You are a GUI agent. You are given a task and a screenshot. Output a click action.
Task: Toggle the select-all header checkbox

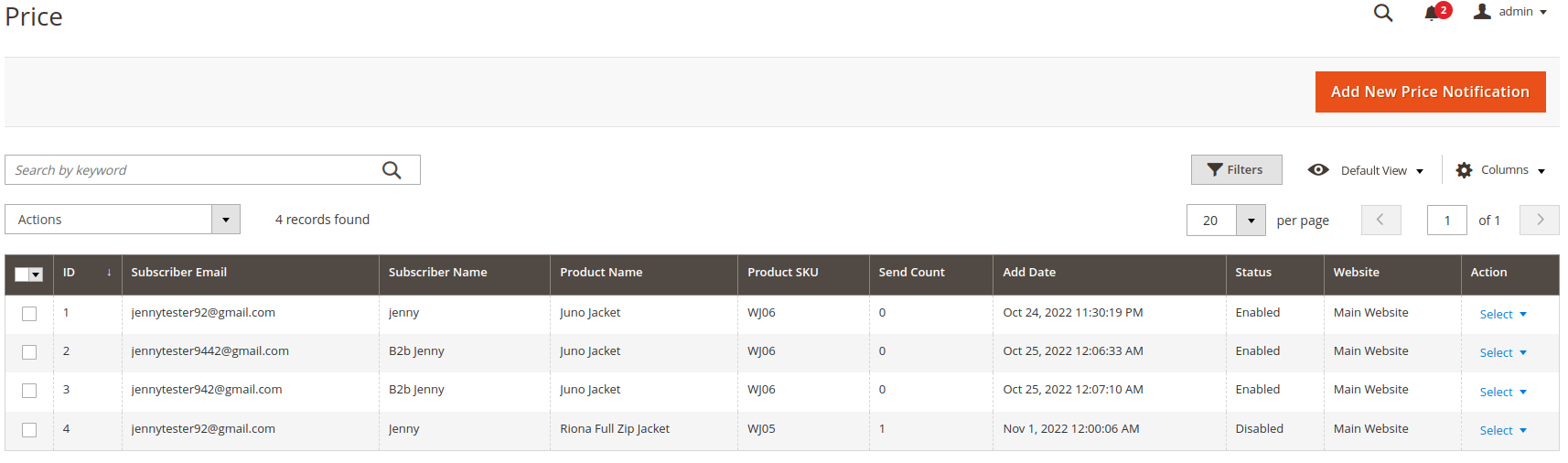click(x=22, y=275)
